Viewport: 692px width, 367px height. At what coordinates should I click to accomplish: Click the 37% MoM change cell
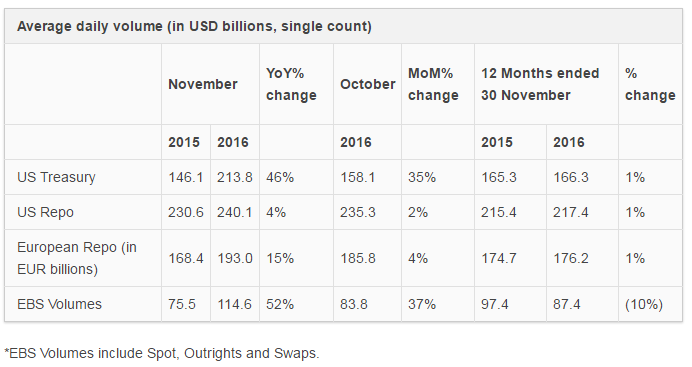(x=422, y=304)
